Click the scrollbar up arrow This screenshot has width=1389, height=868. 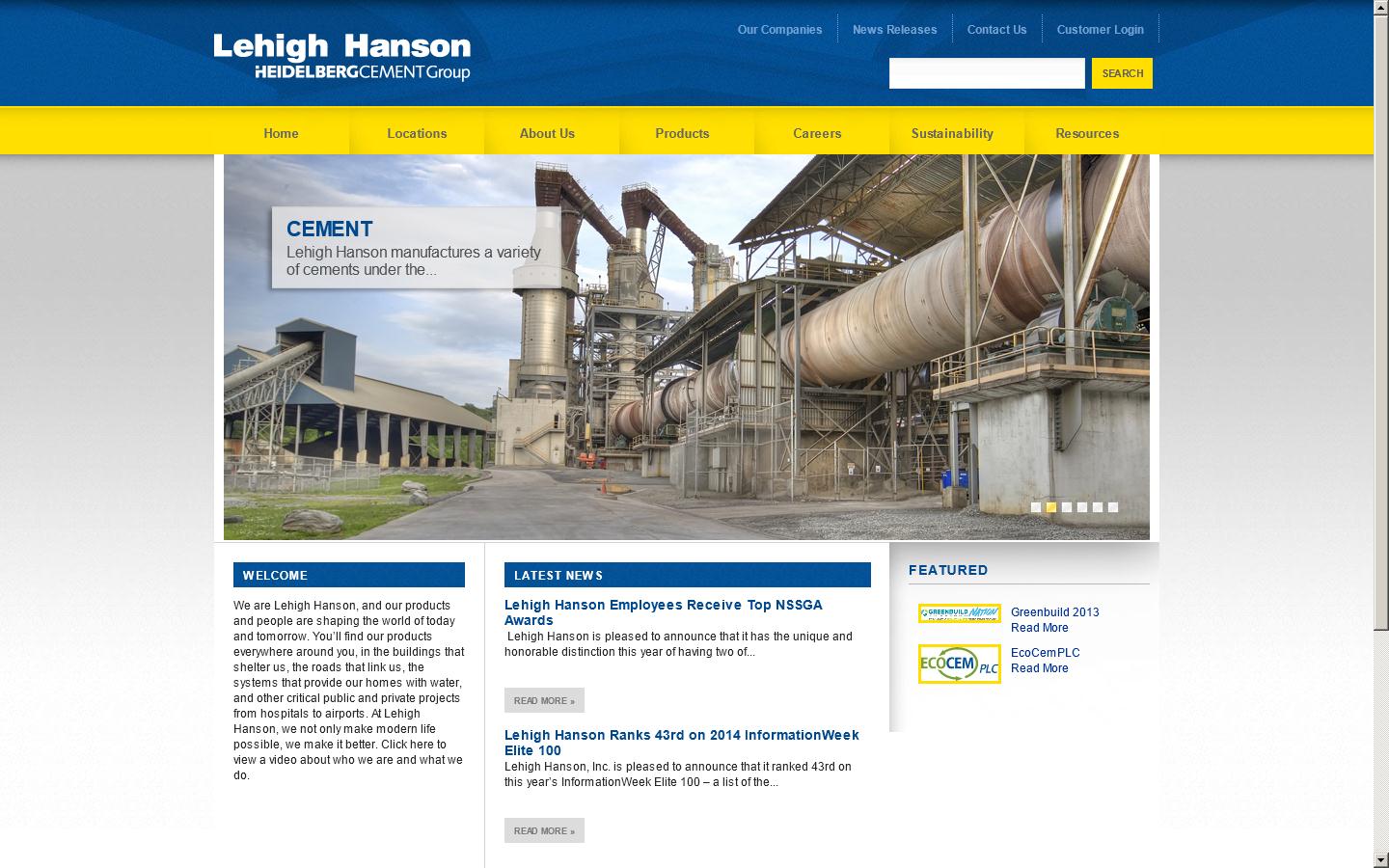pyautogui.click(x=1381, y=8)
